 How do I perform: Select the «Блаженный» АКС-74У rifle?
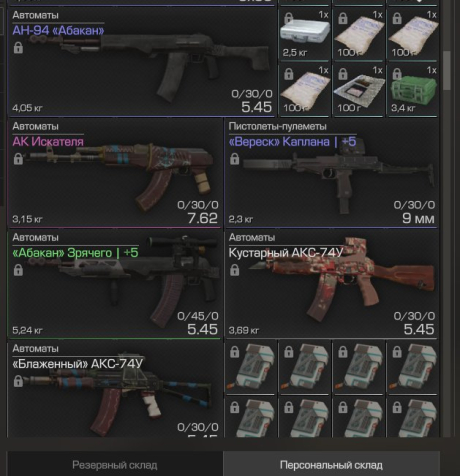pyautogui.click(x=114, y=389)
